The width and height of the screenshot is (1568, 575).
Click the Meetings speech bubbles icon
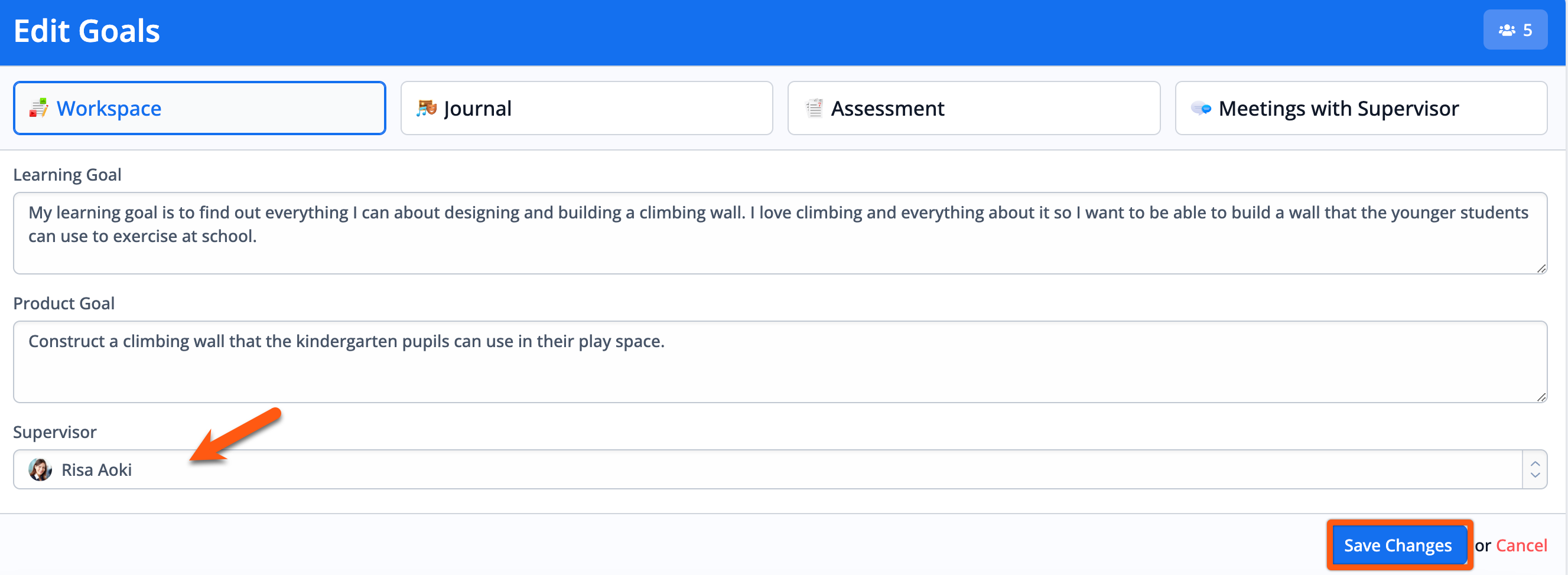point(1201,108)
